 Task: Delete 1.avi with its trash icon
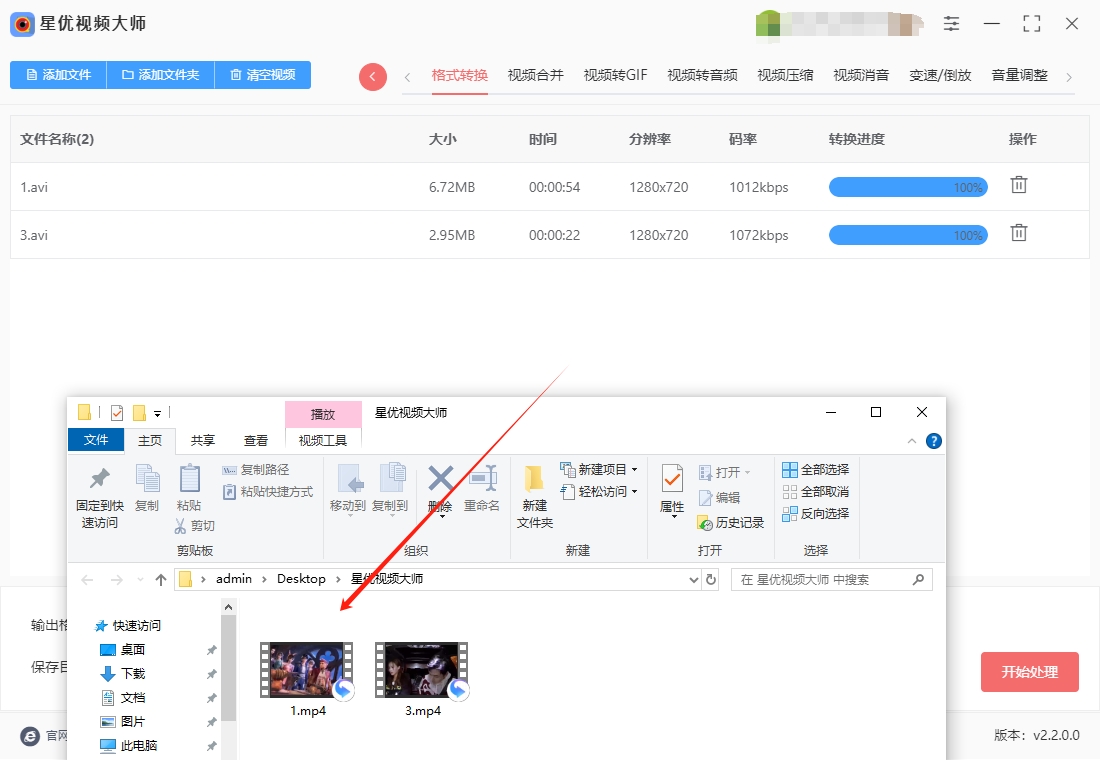(1019, 185)
